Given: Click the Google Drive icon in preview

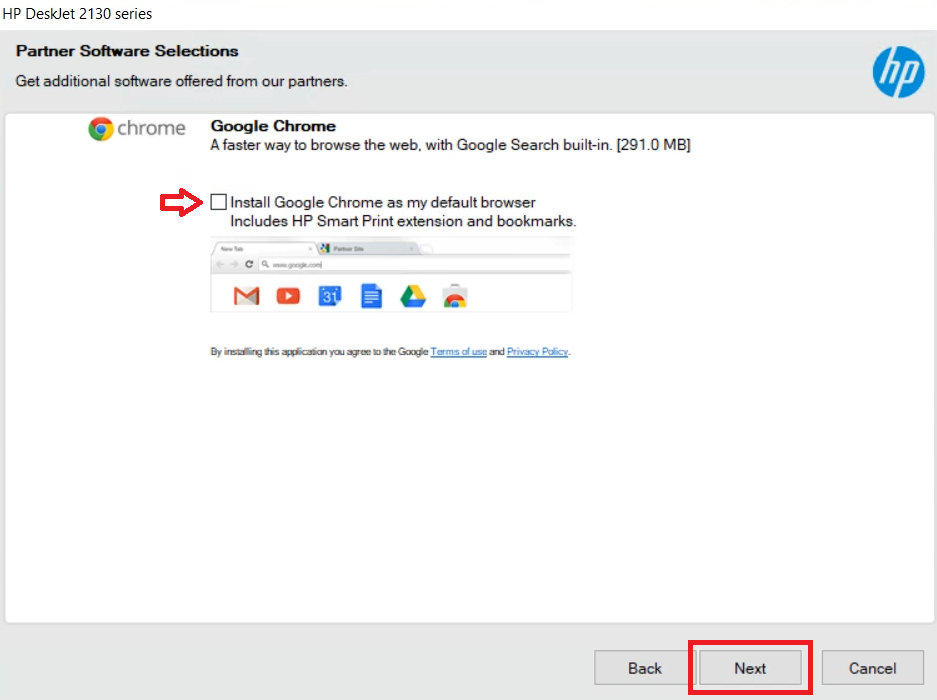Looking at the screenshot, I should [x=413, y=296].
